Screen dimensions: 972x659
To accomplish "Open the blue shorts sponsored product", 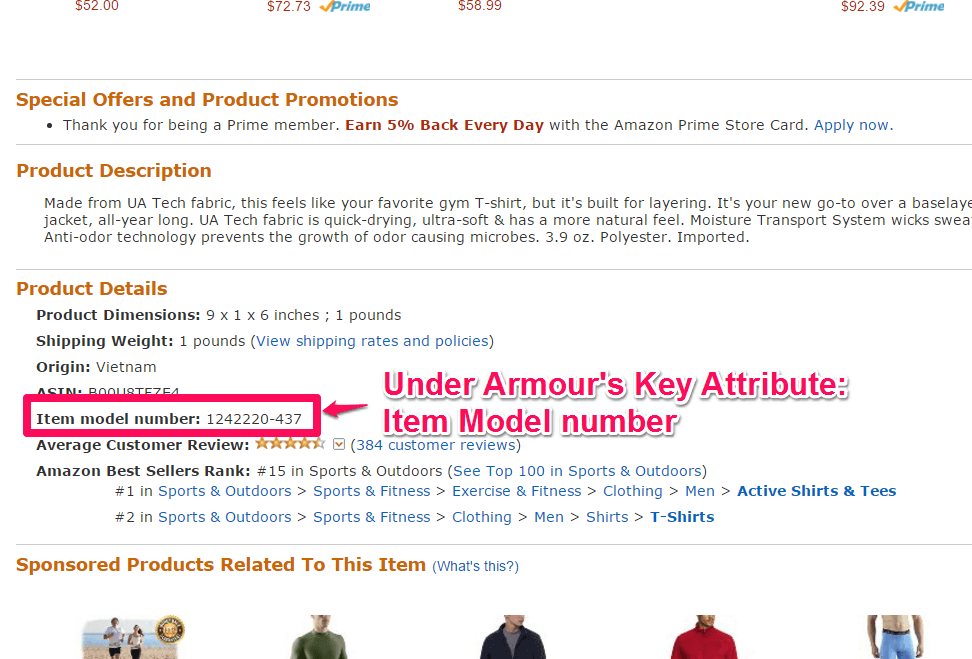I will tap(895, 637).
